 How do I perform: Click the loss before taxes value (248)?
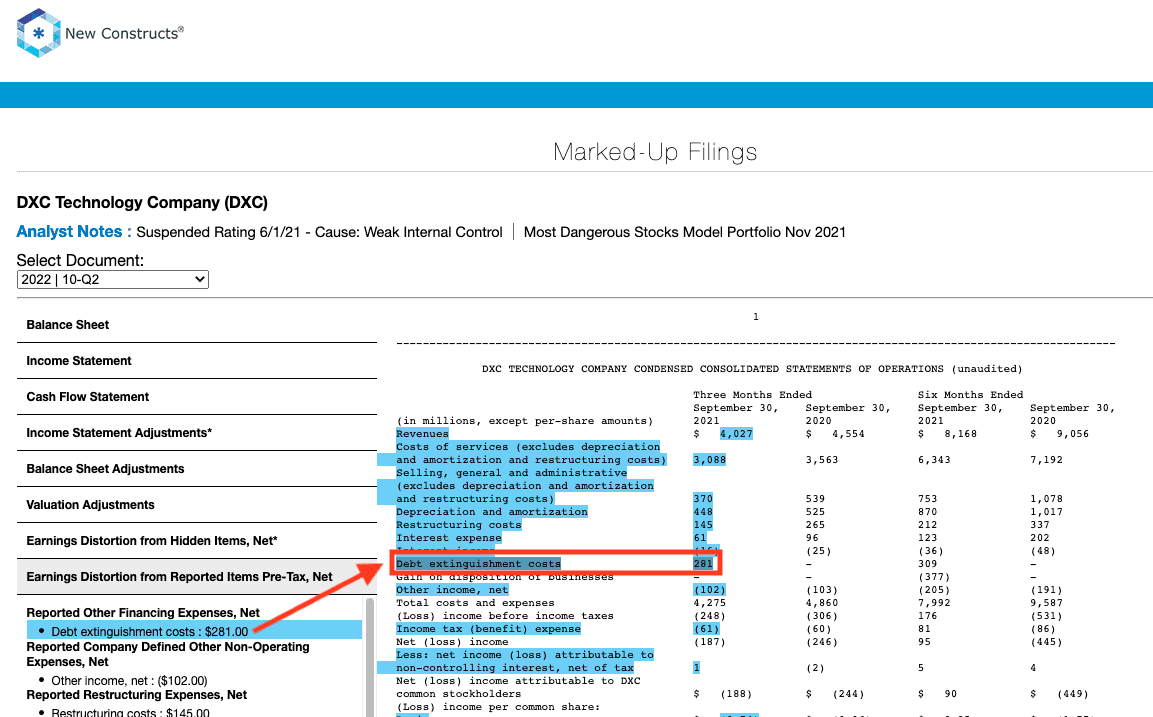tap(709, 616)
